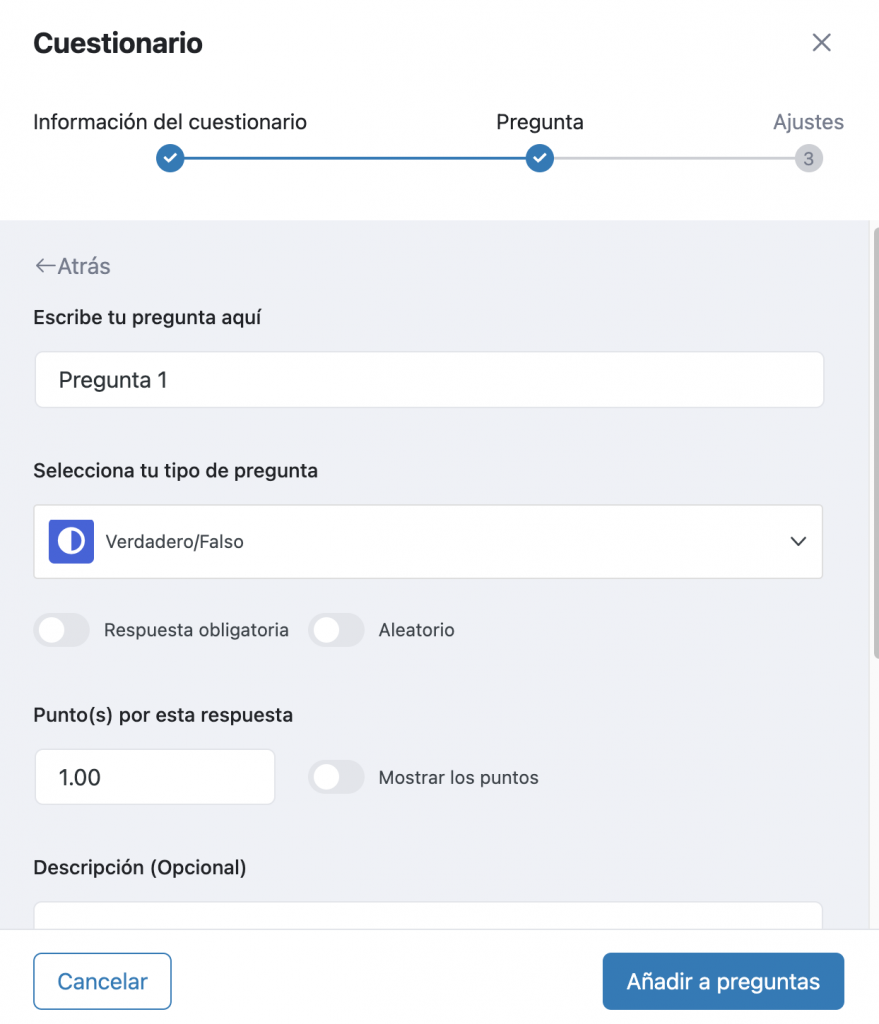Click the Verdadero/Falso question type icon
Screen dimensions: 879x1024
[x=70, y=541]
